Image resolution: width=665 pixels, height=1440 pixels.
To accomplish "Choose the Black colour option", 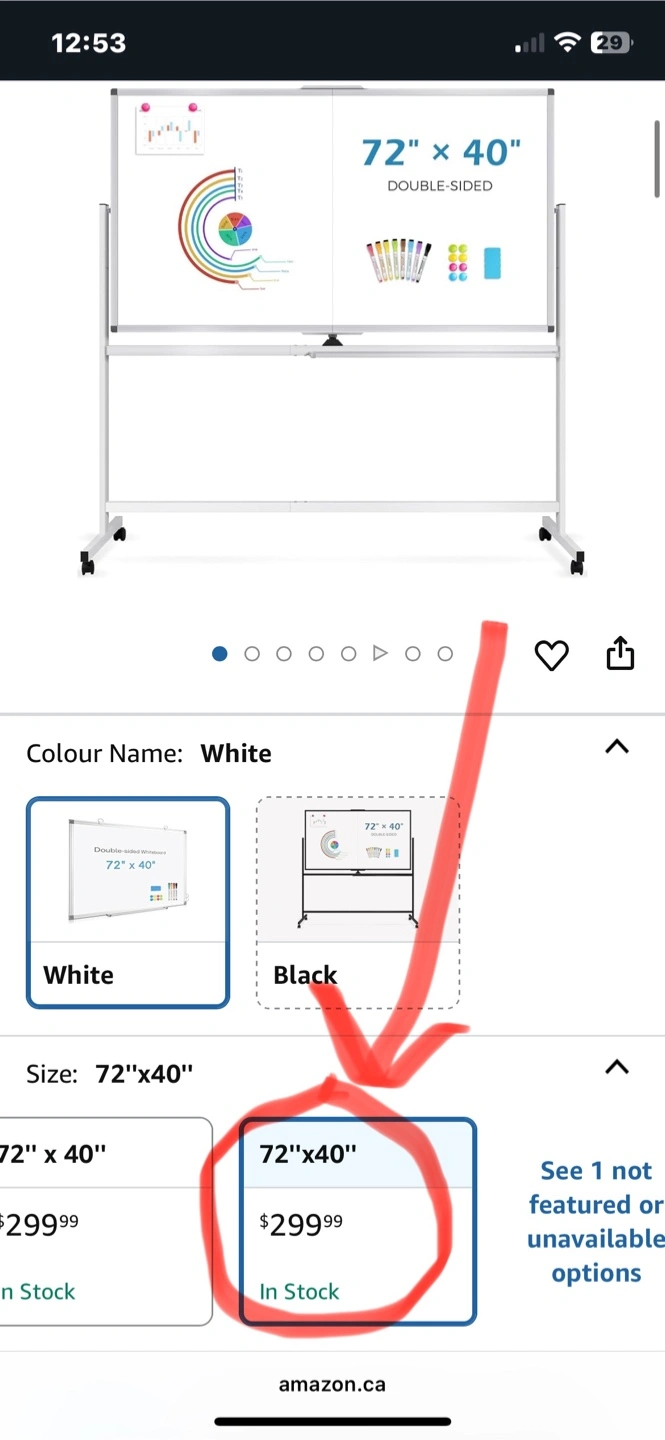I will pos(358,902).
